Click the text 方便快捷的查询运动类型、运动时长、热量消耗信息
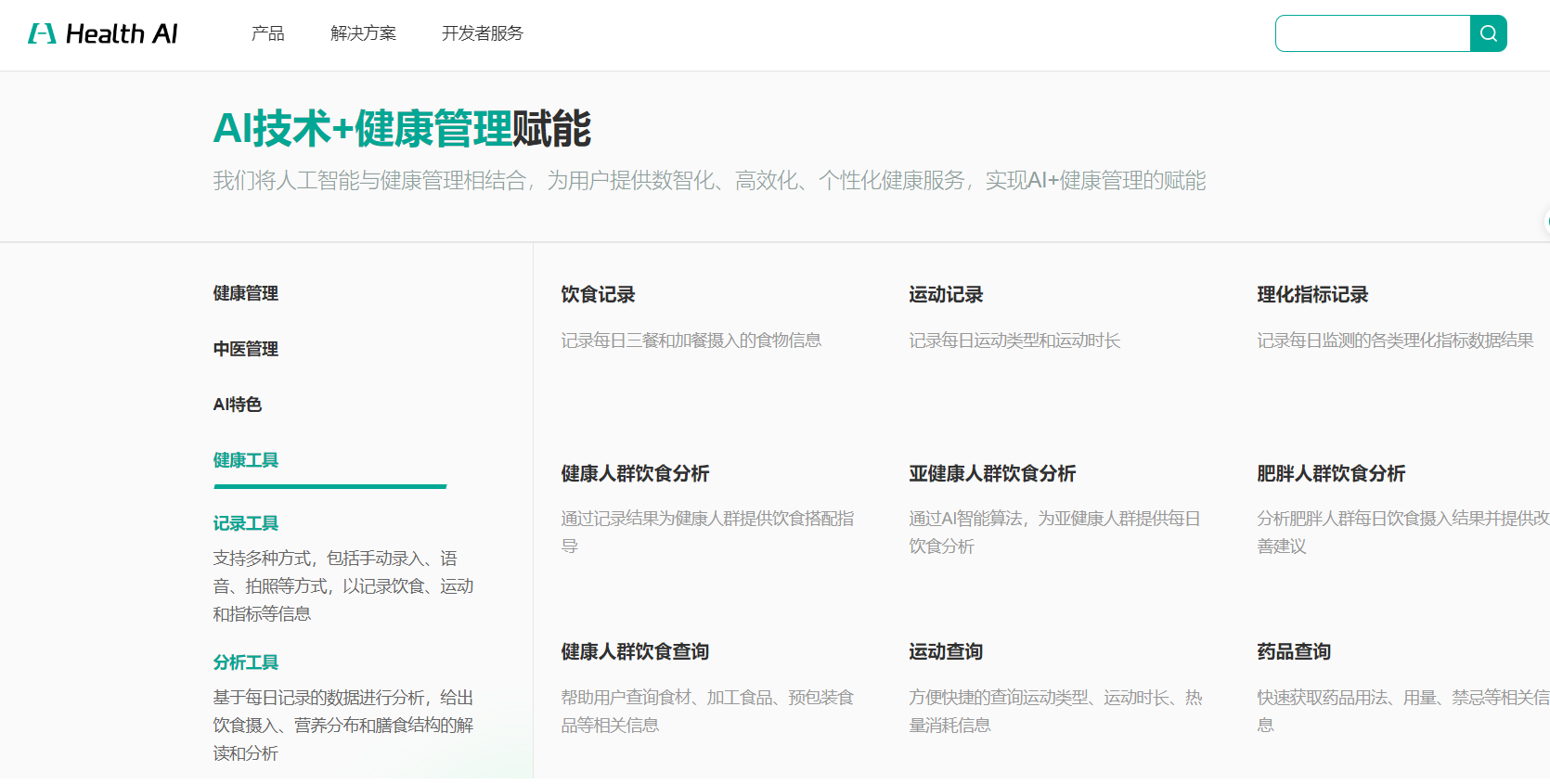 [1055, 711]
